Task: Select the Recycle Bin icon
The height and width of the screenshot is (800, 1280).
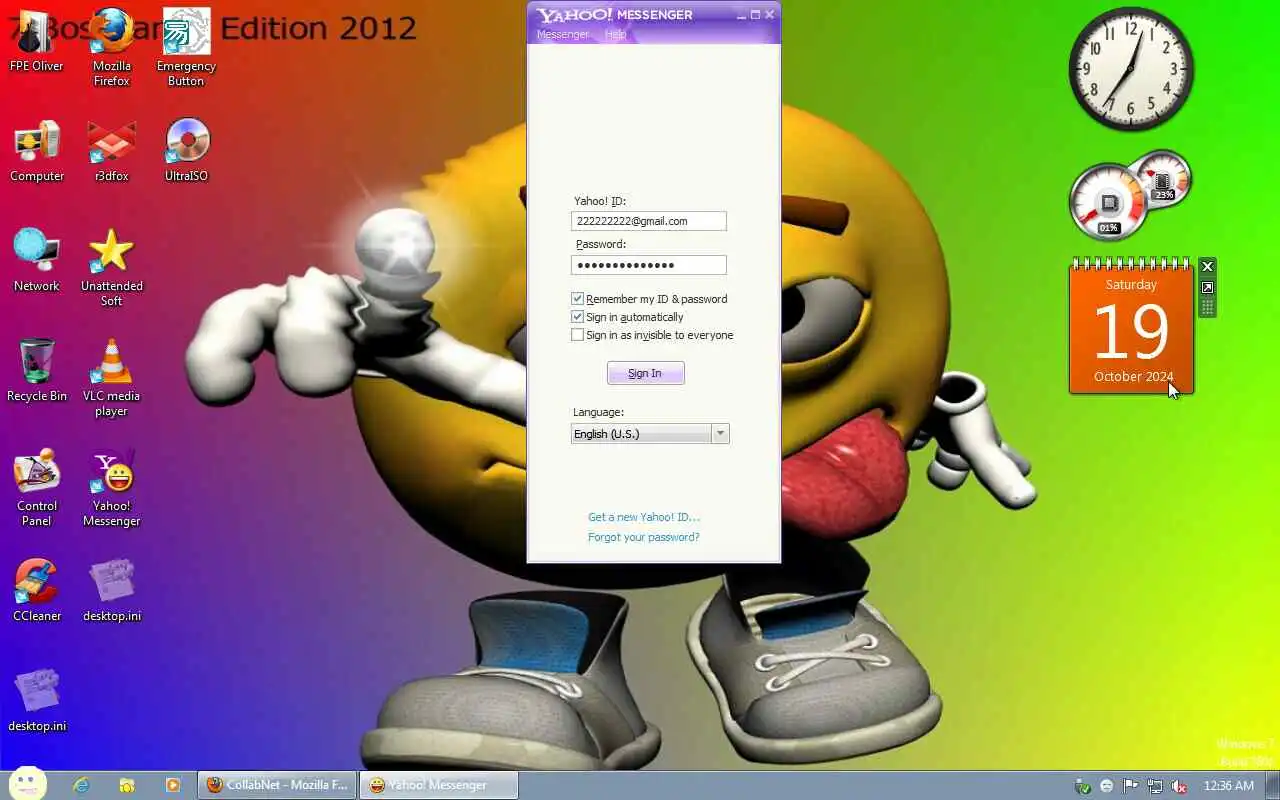Action: (x=37, y=372)
